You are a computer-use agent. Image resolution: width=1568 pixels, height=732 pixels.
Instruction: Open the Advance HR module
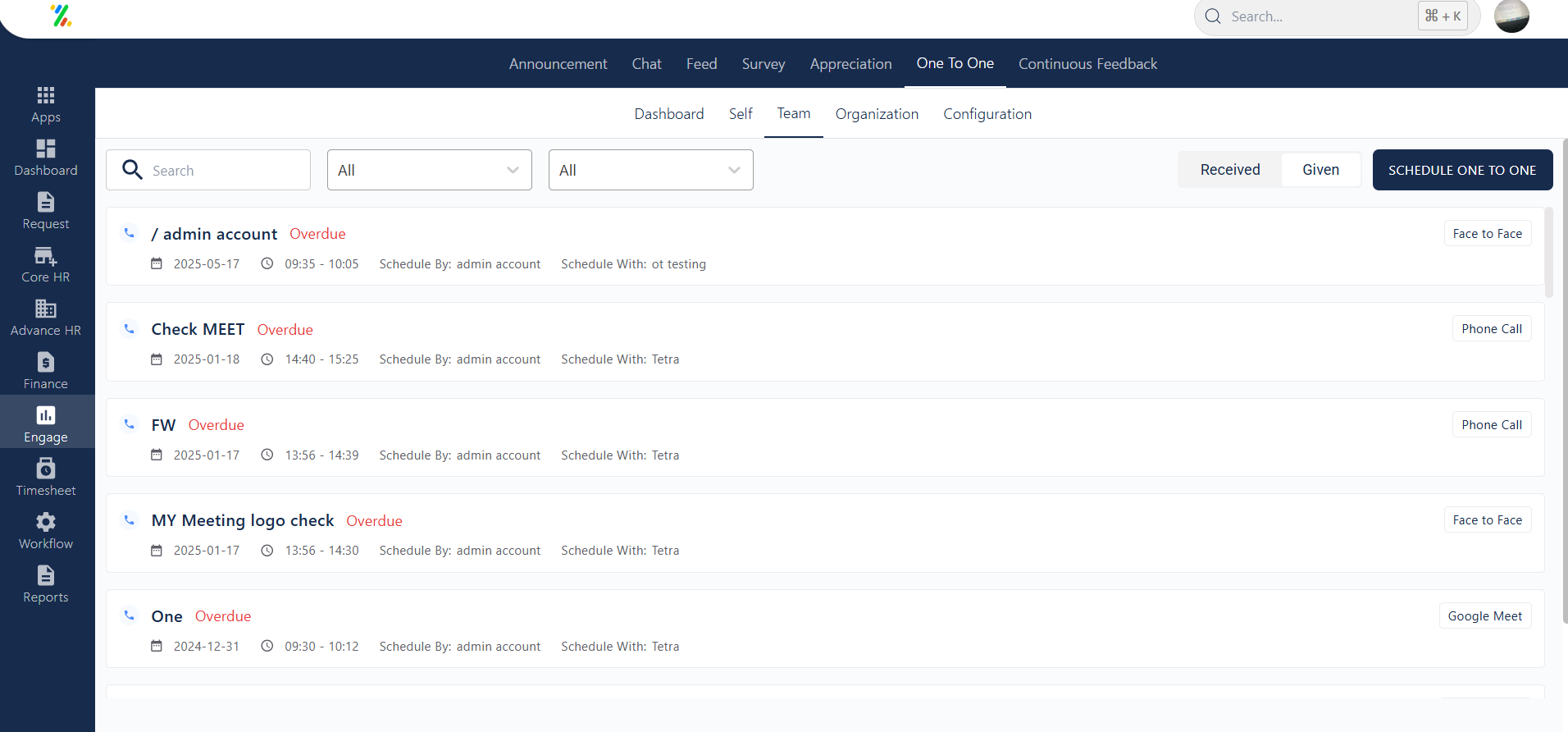[46, 318]
